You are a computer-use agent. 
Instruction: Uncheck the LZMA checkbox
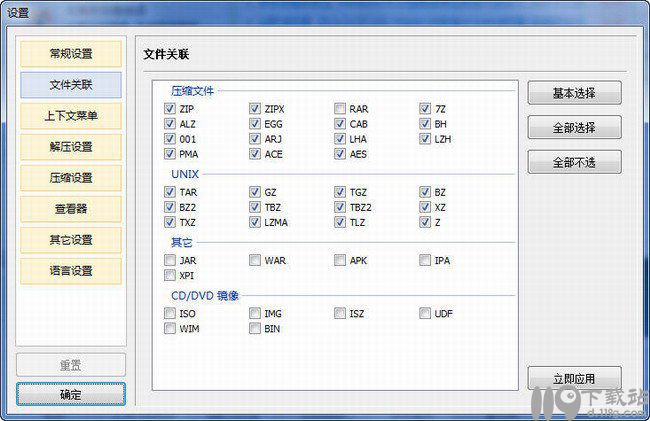tap(255, 222)
